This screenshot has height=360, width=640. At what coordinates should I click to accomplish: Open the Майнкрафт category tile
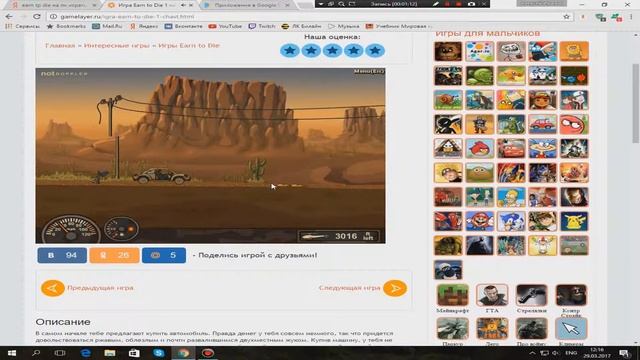point(453,296)
